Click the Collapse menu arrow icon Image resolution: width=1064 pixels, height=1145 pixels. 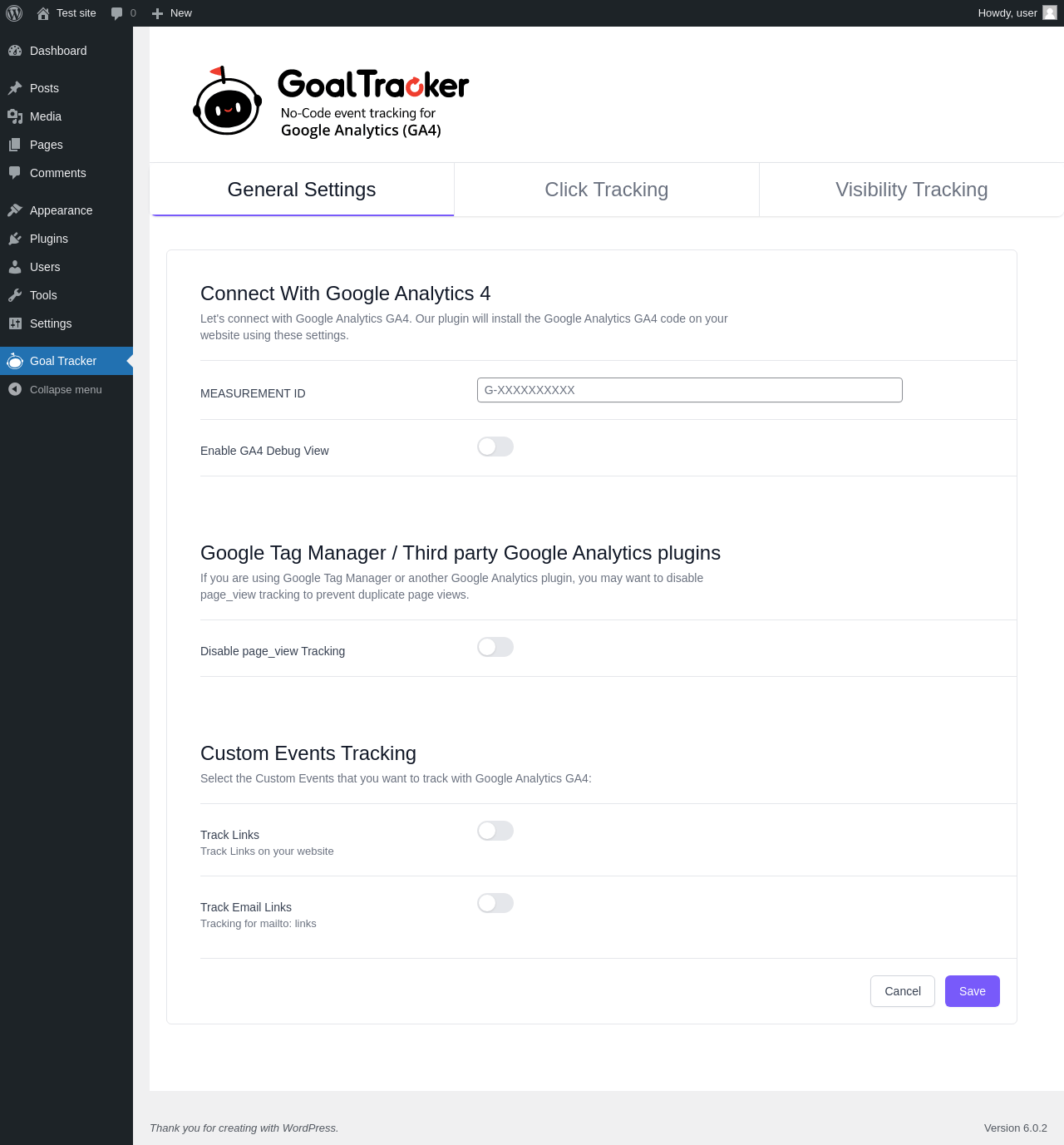coord(15,389)
